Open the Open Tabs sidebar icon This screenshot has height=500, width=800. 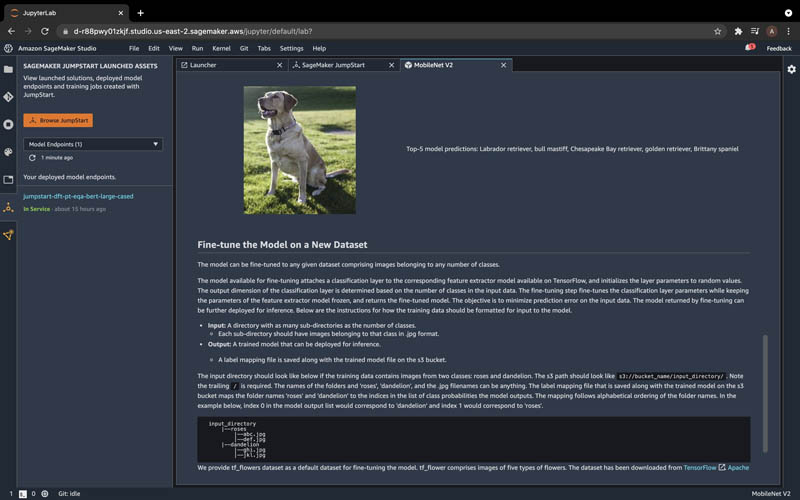click(8, 180)
